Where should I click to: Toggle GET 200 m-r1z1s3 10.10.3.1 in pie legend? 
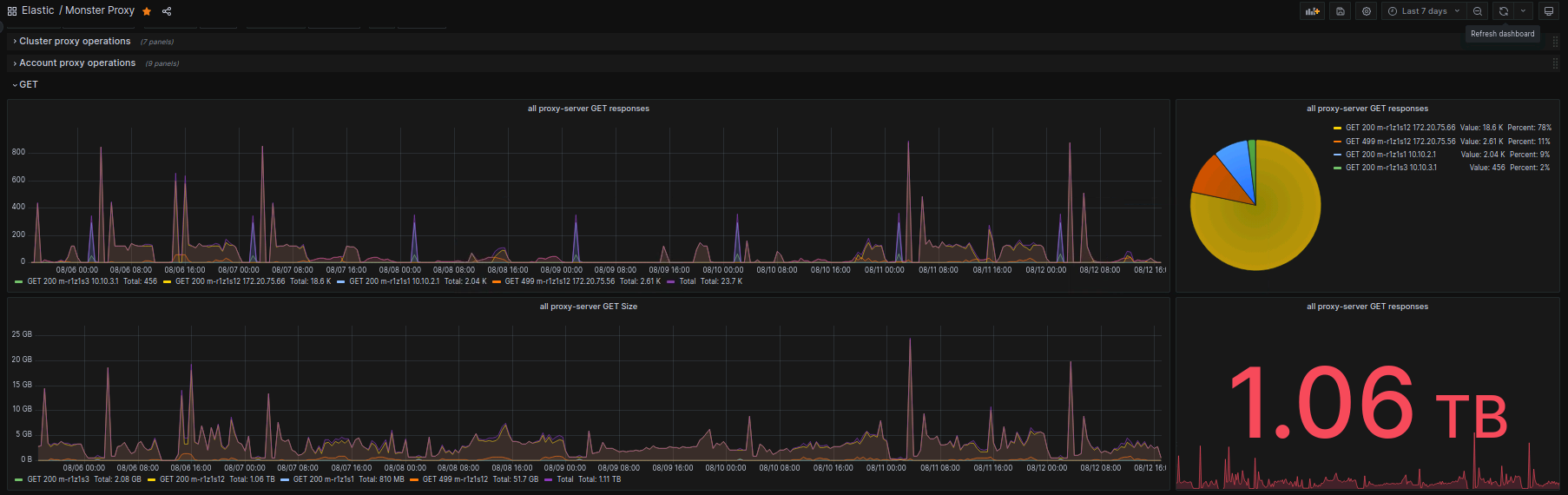click(x=1390, y=168)
